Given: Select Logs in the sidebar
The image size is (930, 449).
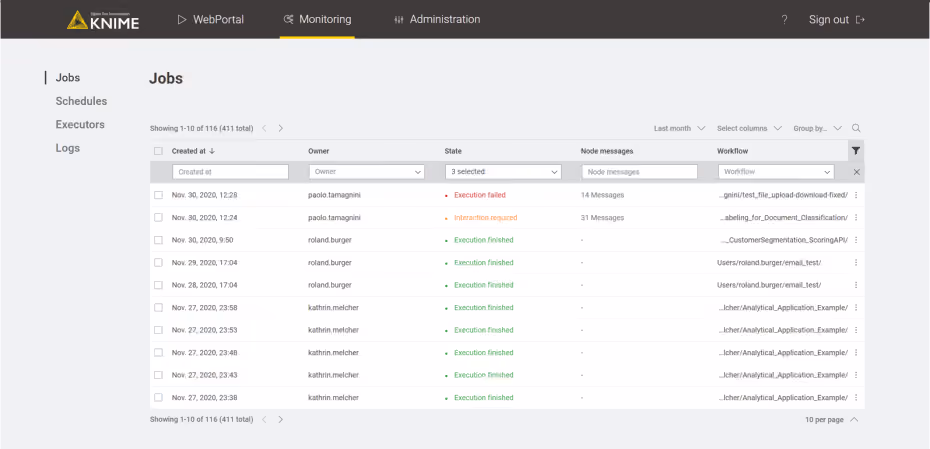Looking at the screenshot, I should (x=67, y=148).
